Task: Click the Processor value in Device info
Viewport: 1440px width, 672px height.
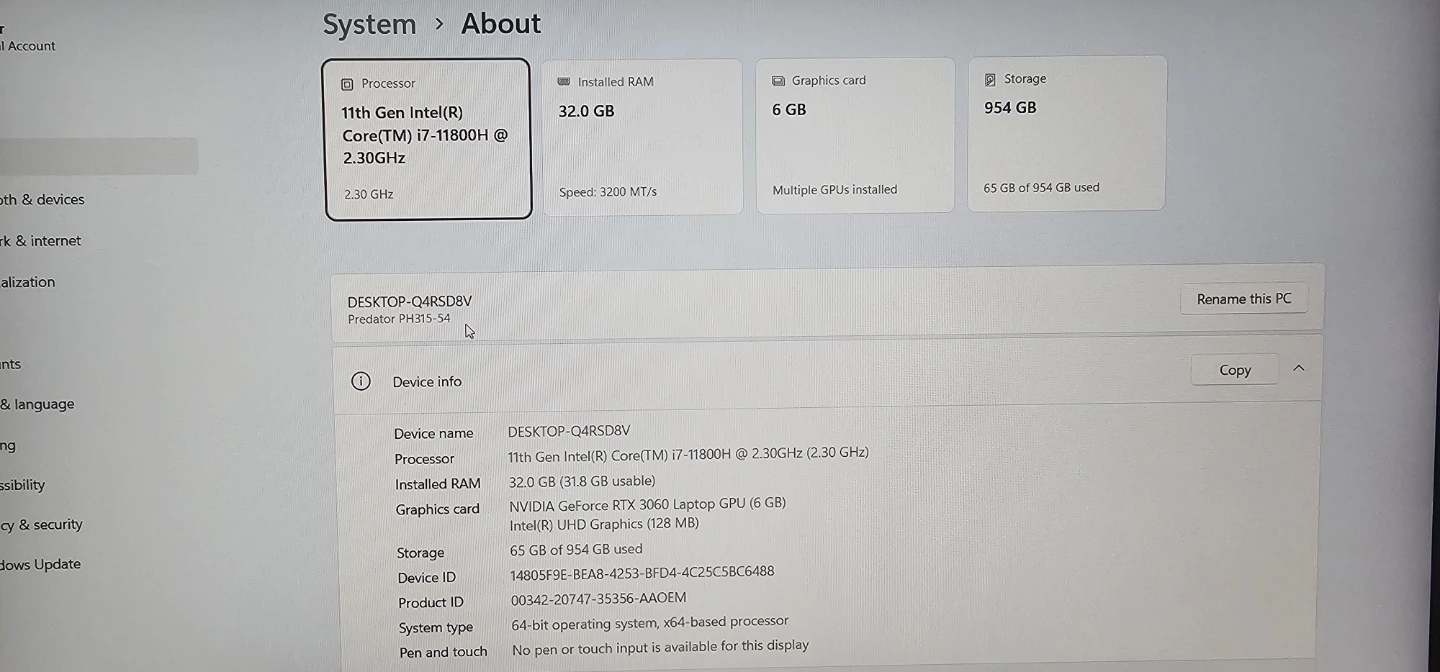Action: tap(688, 454)
